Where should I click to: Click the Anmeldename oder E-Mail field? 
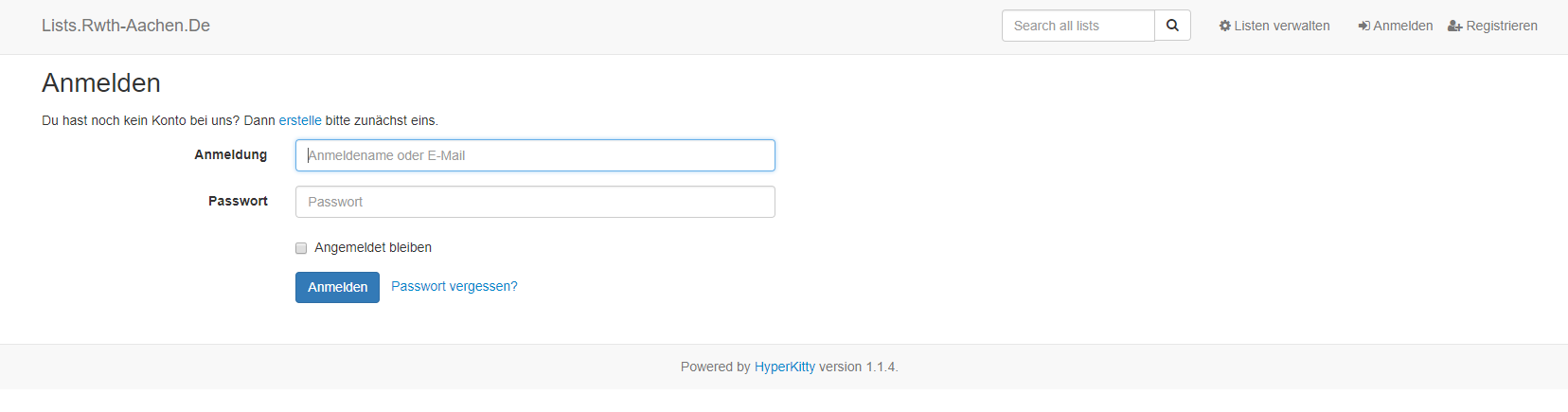(535, 155)
